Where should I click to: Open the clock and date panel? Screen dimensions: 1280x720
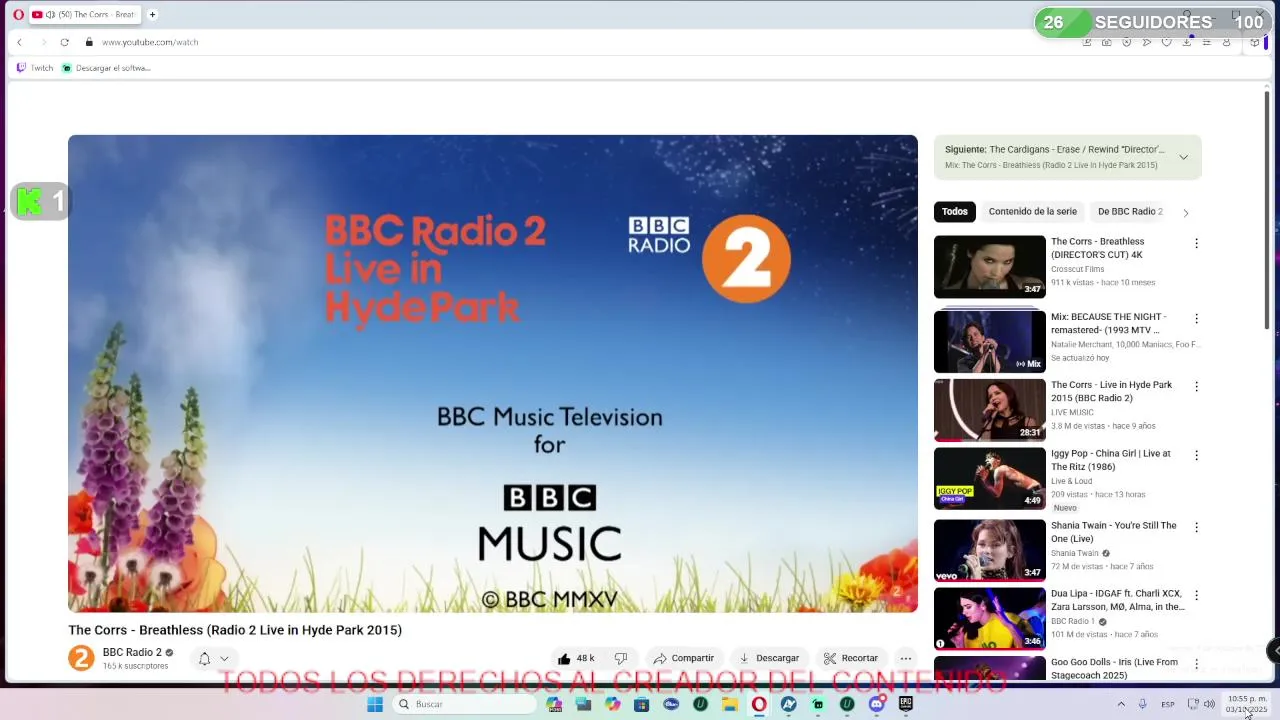pos(1247,704)
